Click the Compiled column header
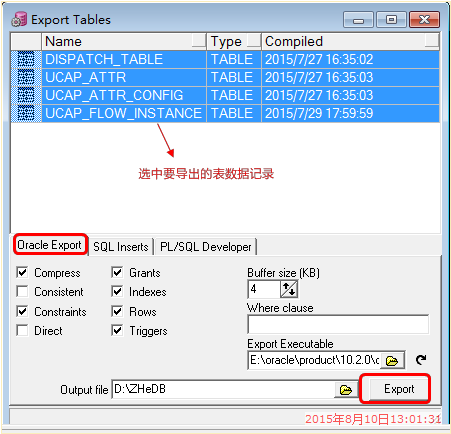The height and width of the screenshot is (434, 451). pyautogui.click(x=351, y=41)
